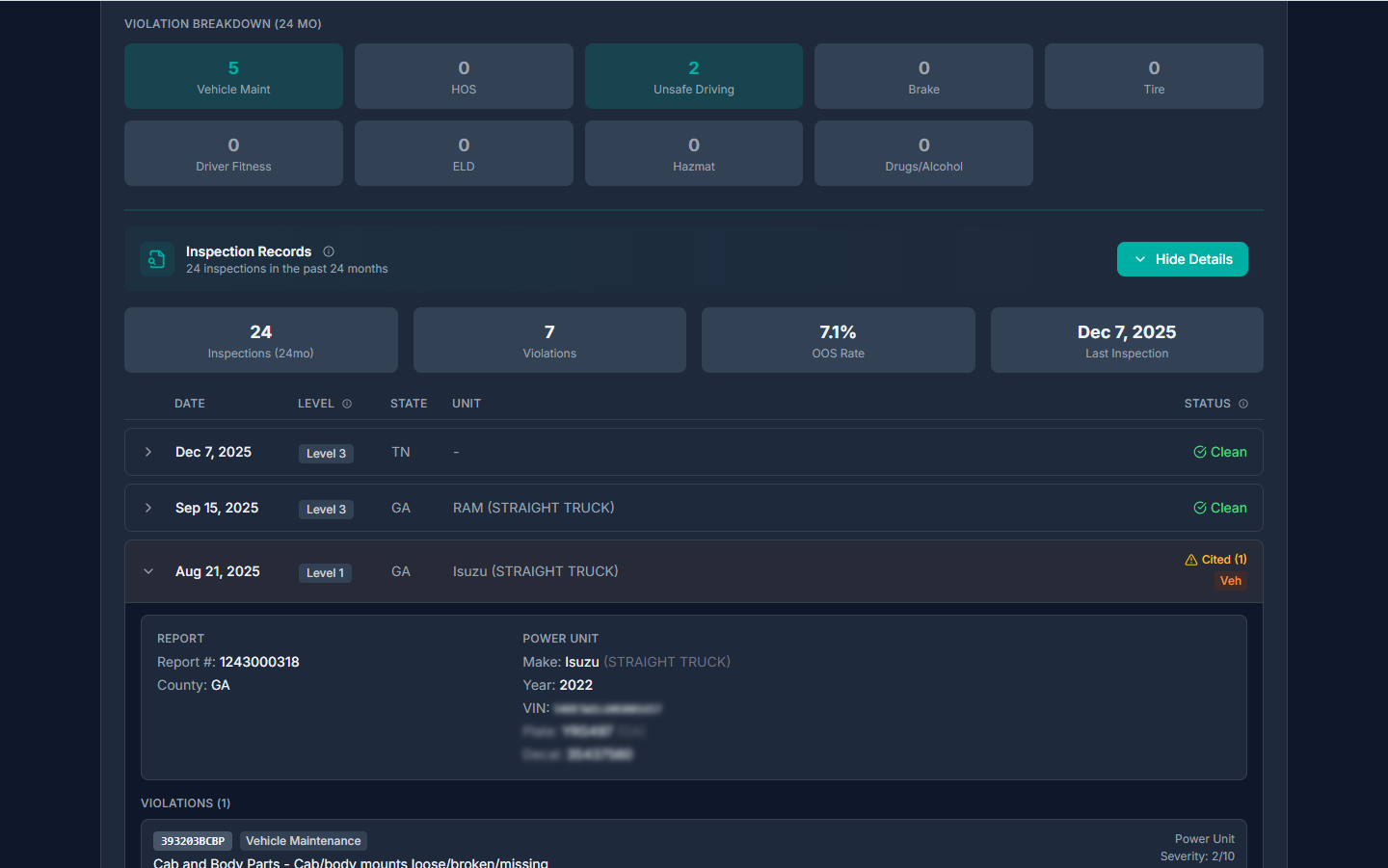Collapse the Aug 21, 2025 inspection row
Viewport: 1388px width, 868px height.
pyautogui.click(x=148, y=571)
